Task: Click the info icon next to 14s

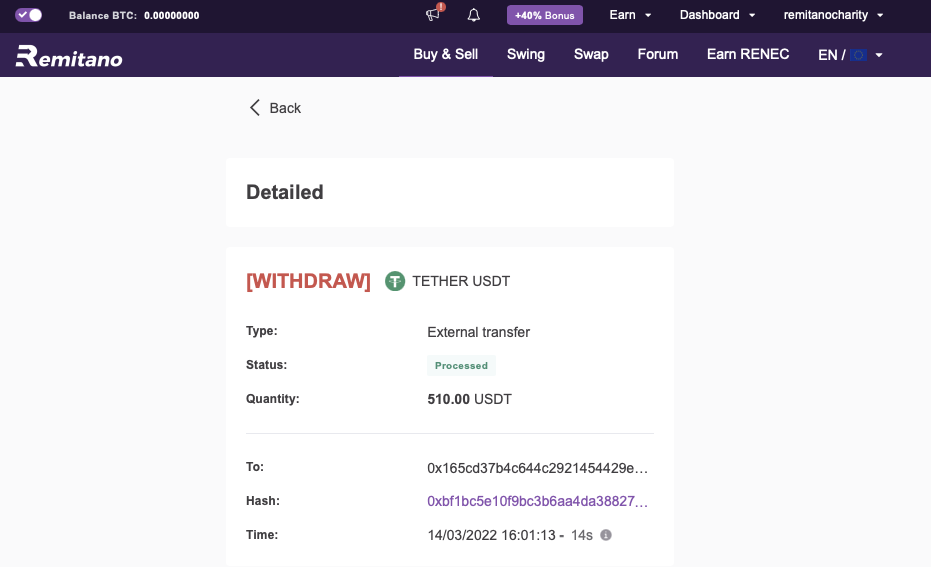Action: pyautogui.click(x=606, y=535)
